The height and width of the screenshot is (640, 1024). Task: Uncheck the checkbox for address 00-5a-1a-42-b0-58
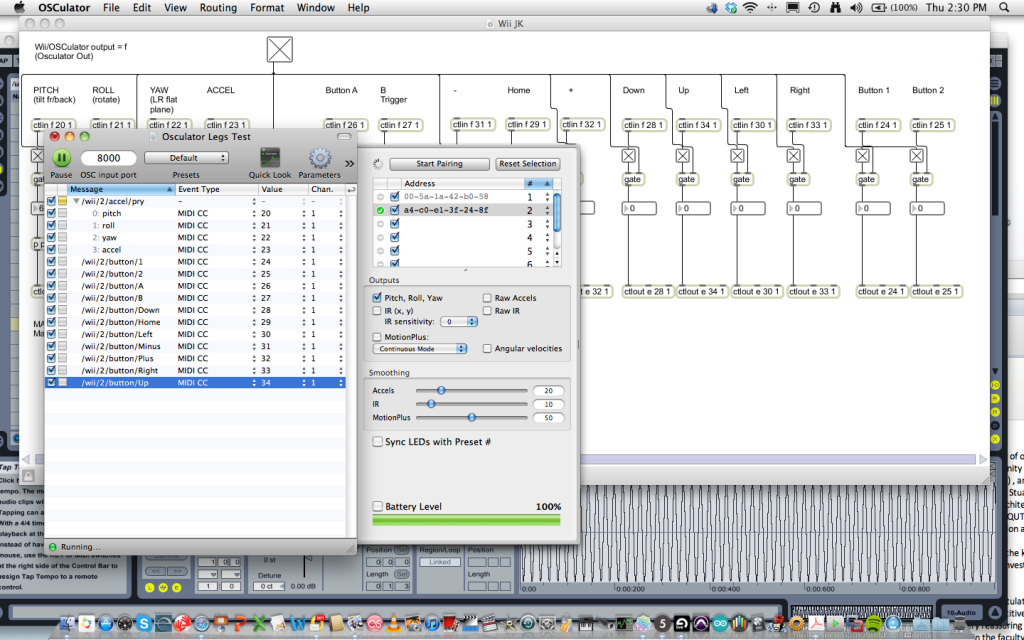[394, 197]
